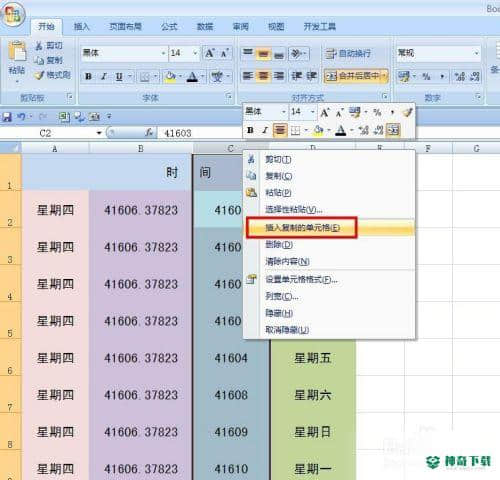Toggle Italic in the ribbon

point(104,77)
